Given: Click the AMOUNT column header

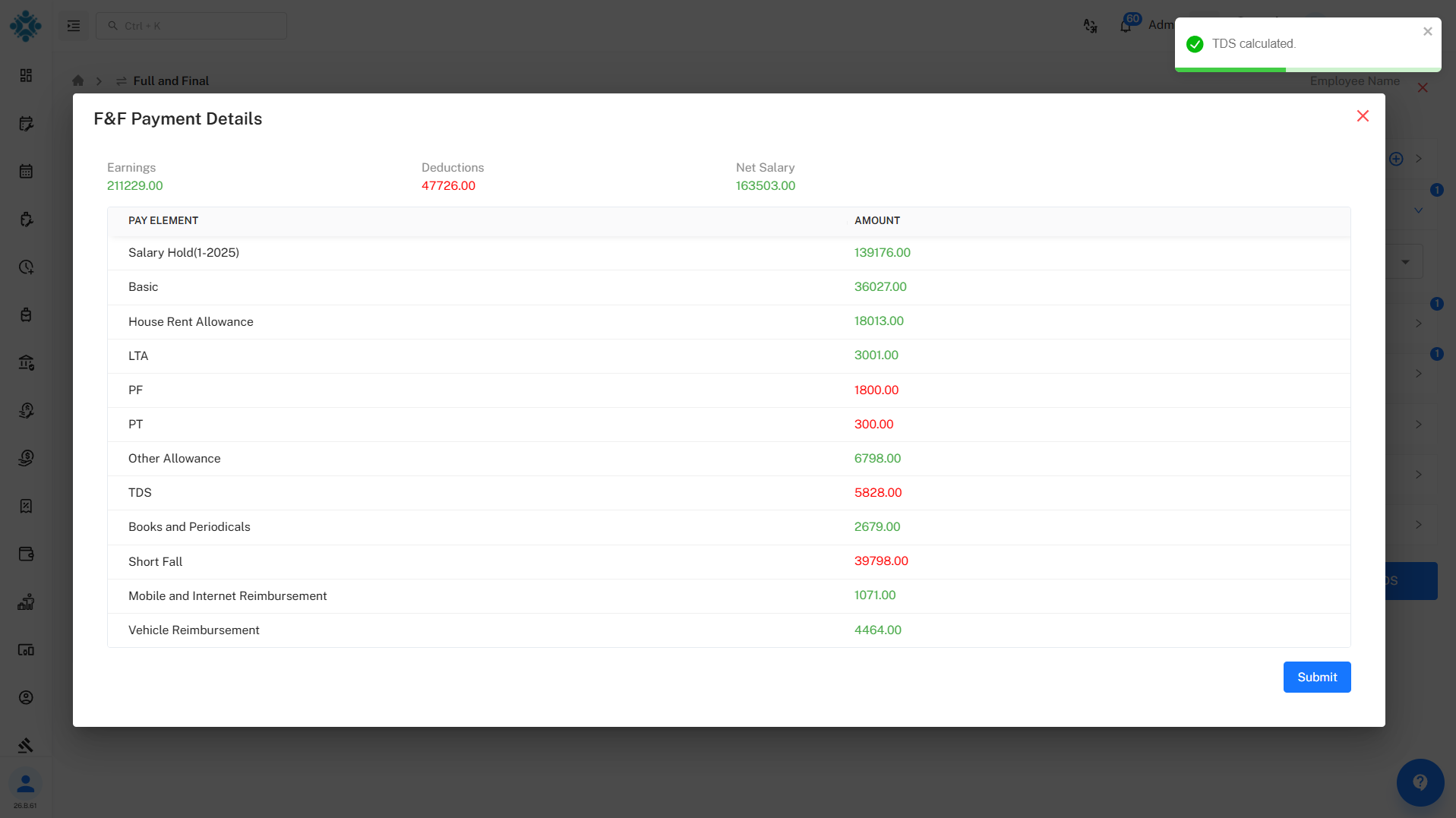Looking at the screenshot, I should point(876,220).
